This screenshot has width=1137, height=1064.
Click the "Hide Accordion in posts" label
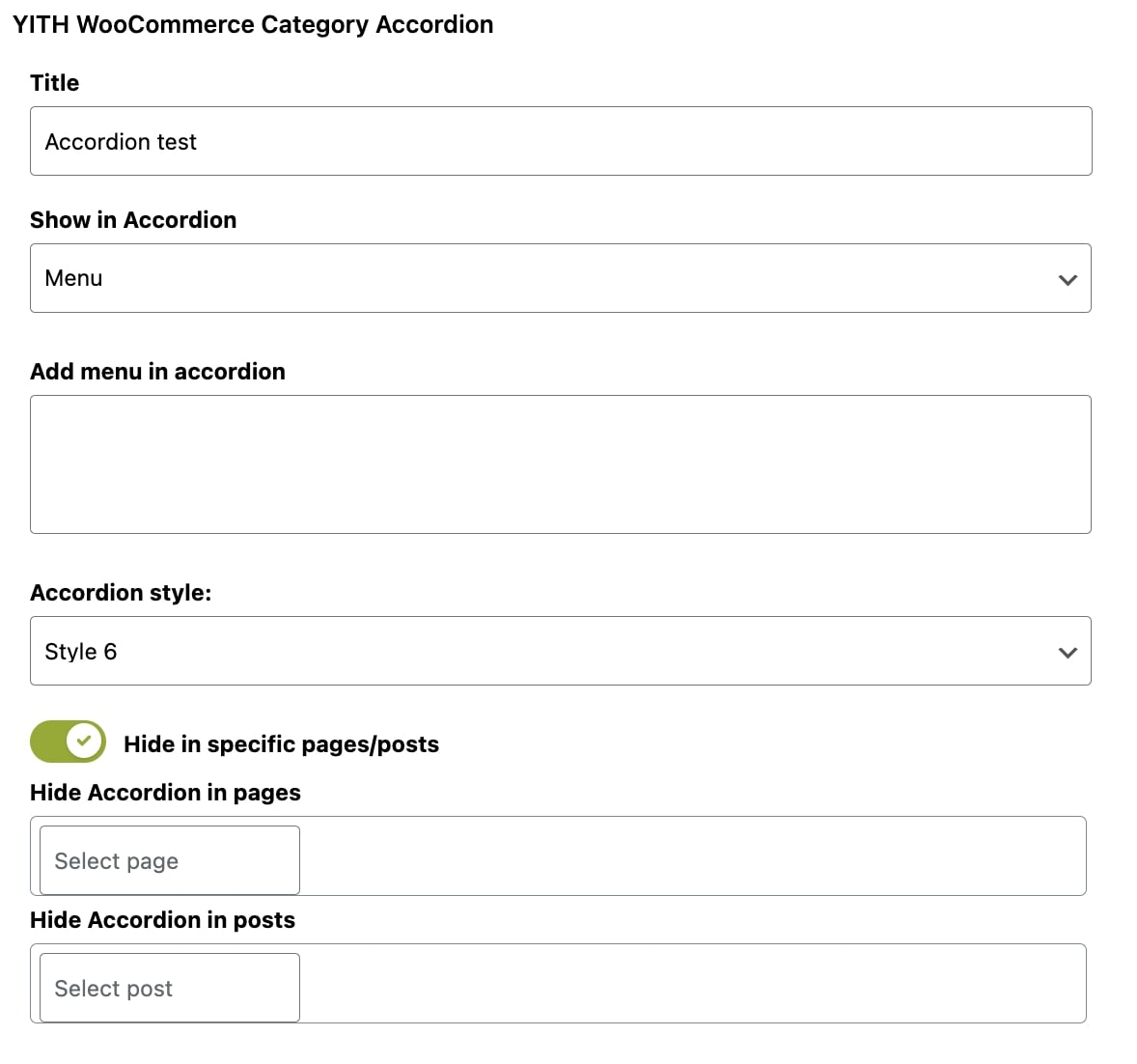pyautogui.click(x=162, y=920)
